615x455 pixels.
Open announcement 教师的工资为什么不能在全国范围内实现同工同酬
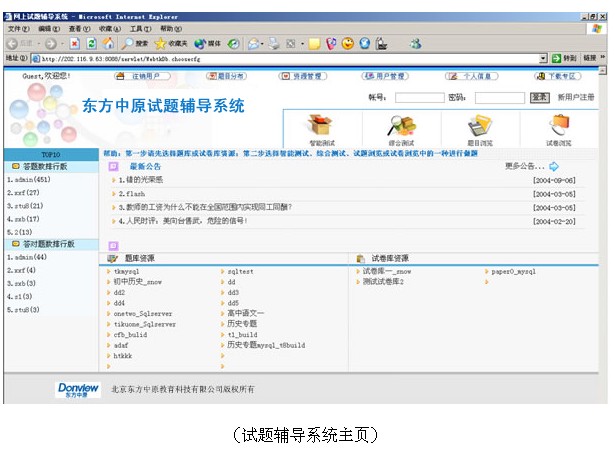(200, 207)
